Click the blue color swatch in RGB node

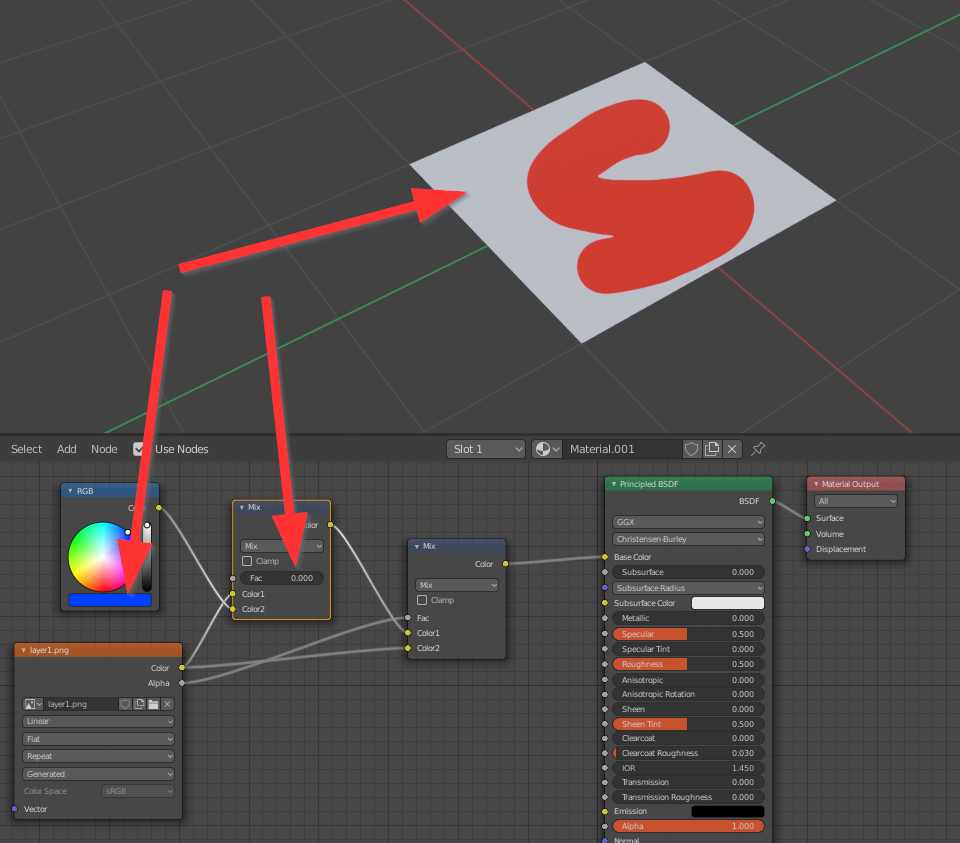(110, 600)
